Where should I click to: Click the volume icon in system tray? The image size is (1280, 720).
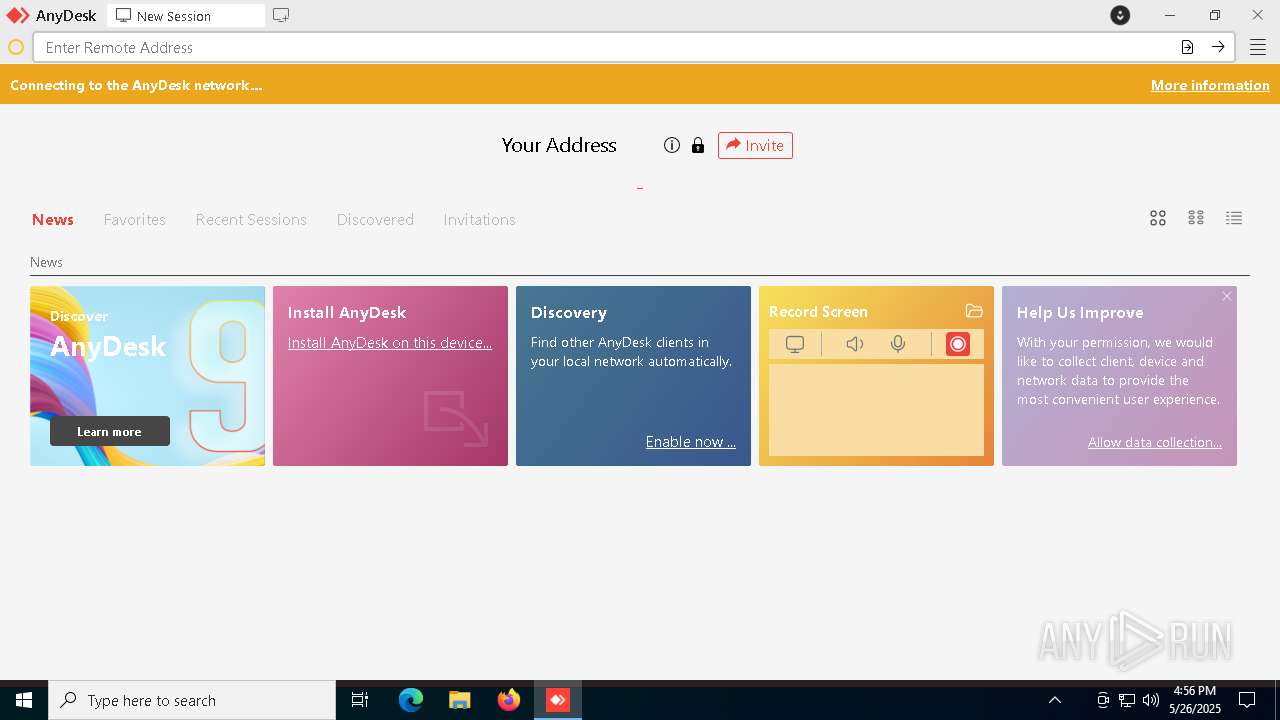[x=1150, y=700]
